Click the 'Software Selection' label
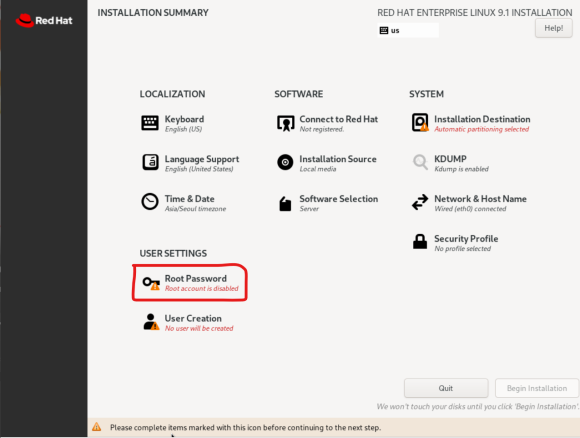 [x=338, y=199]
